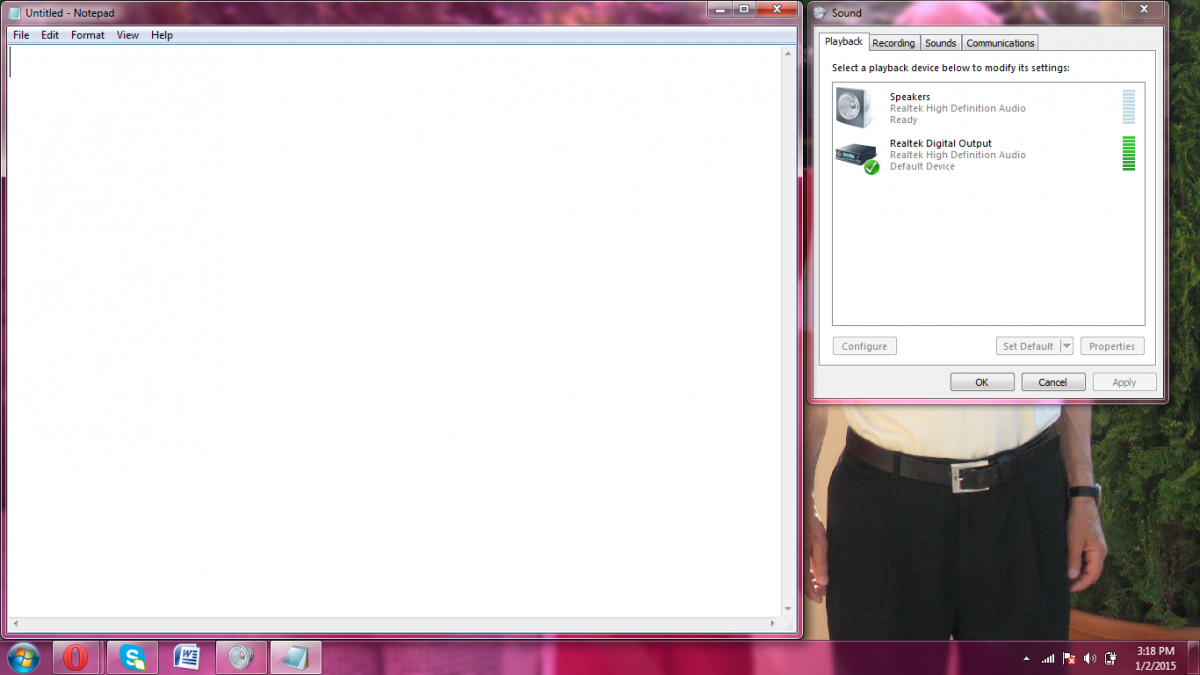Open the Help menu in Notepad
The width and height of the screenshot is (1200, 675).
[162, 35]
